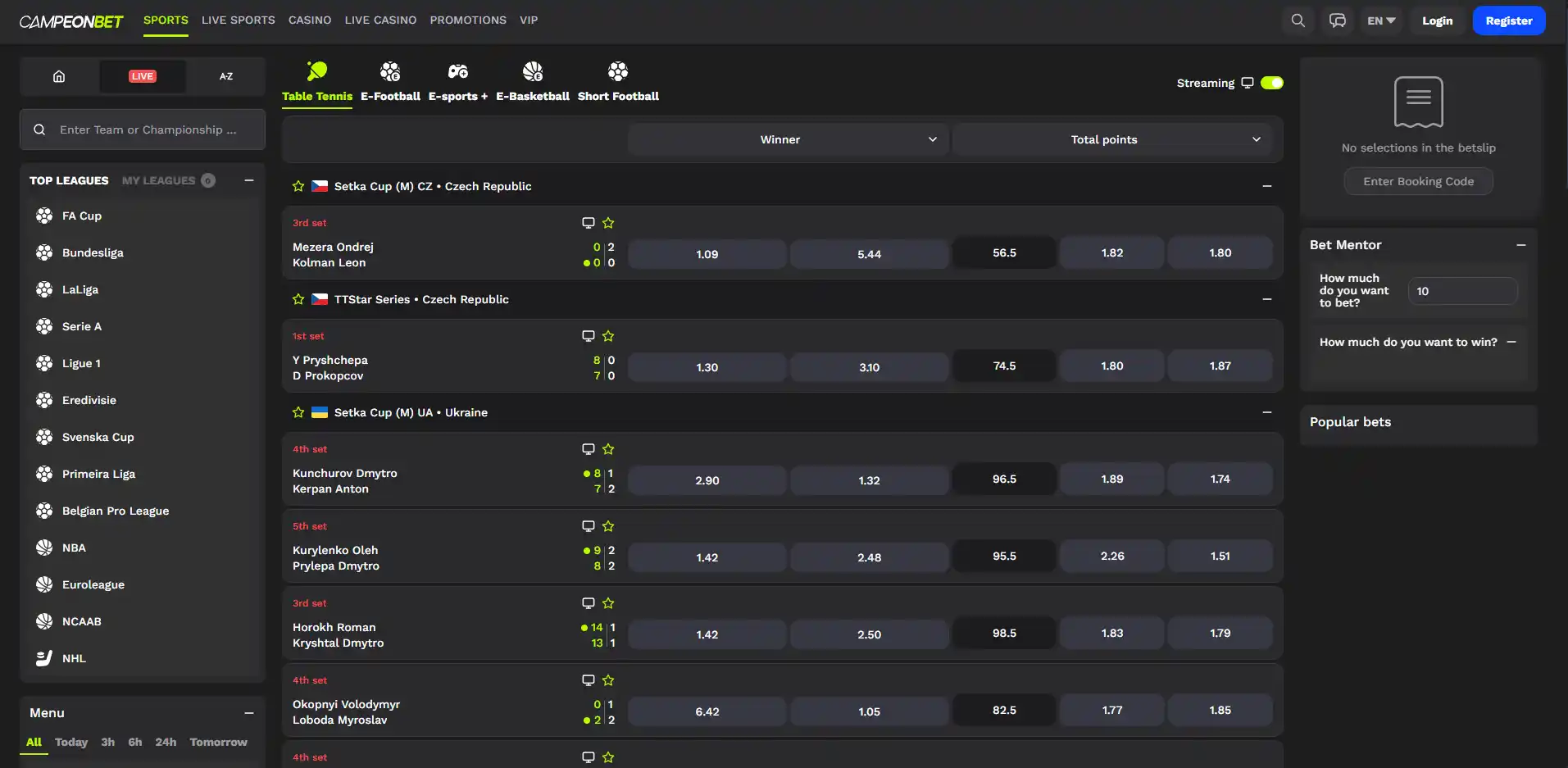The width and height of the screenshot is (1568, 768).
Task: Choose the Short Football icon
Action: point(618,71)
